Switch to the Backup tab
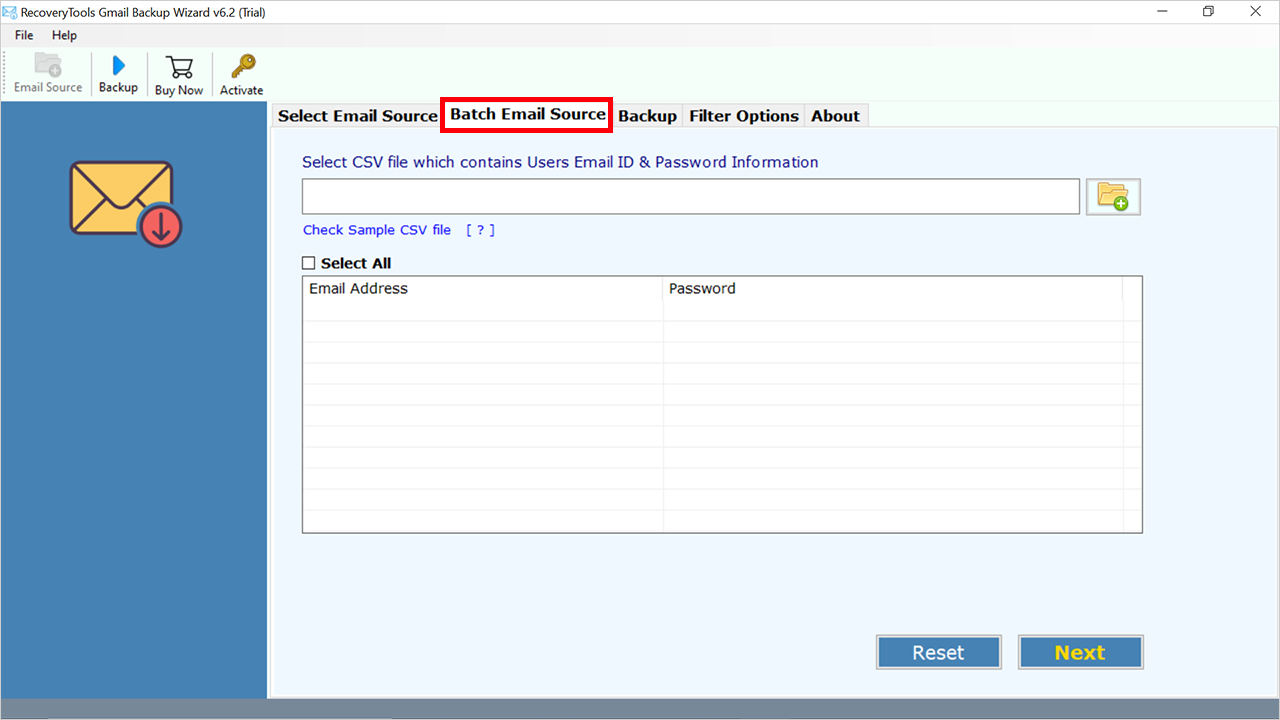1280x720 pixels. 647,116
